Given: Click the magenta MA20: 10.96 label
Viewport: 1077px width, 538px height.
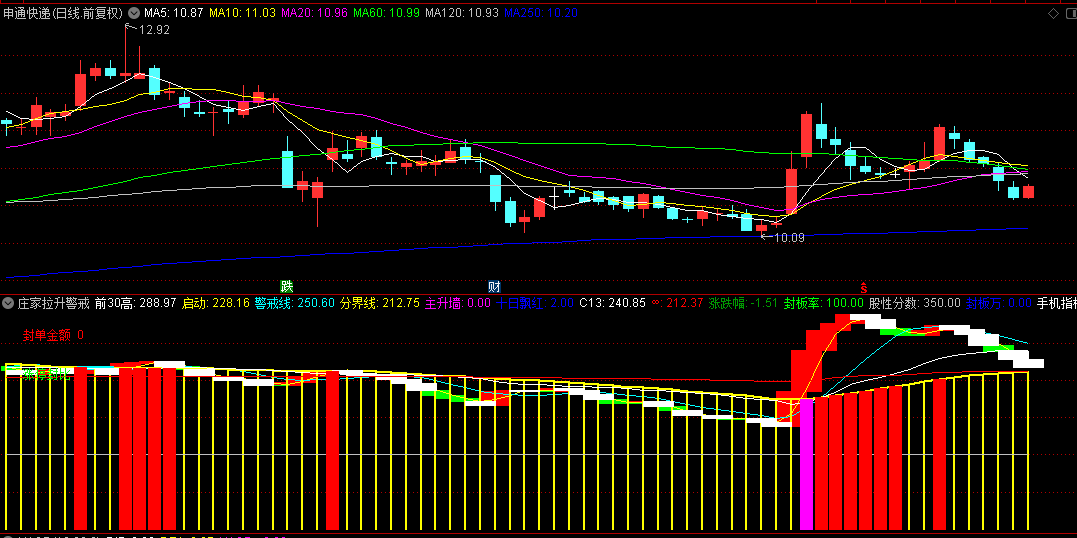Looking at the screenshot, I should click(x=315, y=13).
